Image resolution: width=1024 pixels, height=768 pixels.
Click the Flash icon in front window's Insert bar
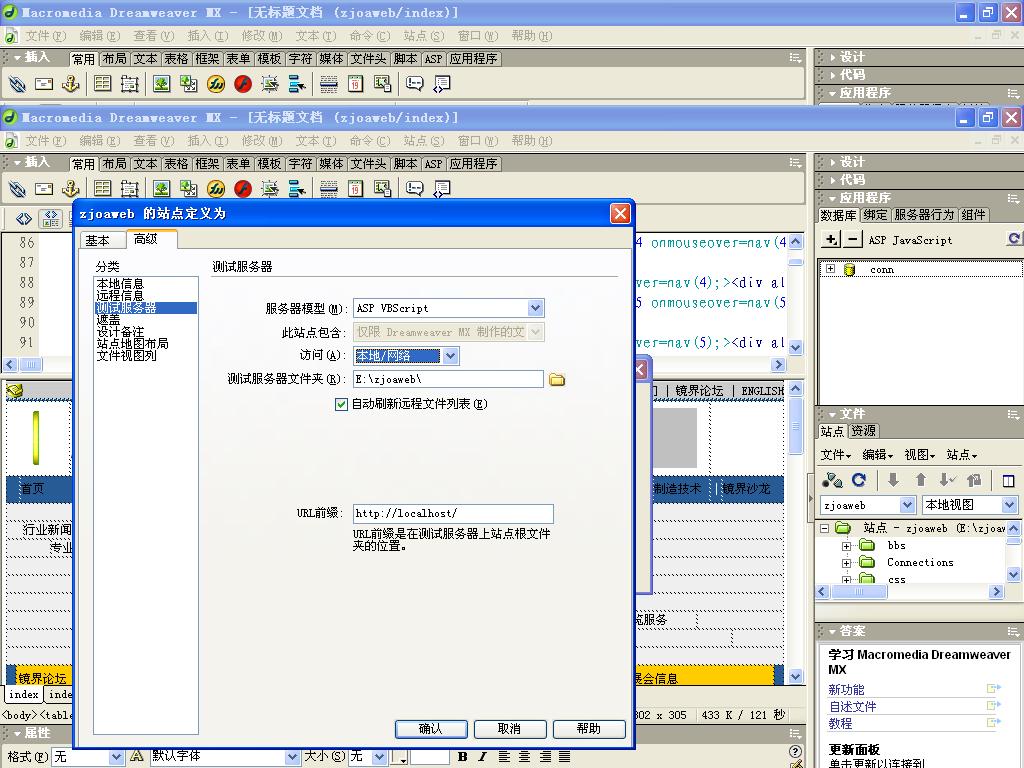(x=243, y=189)
